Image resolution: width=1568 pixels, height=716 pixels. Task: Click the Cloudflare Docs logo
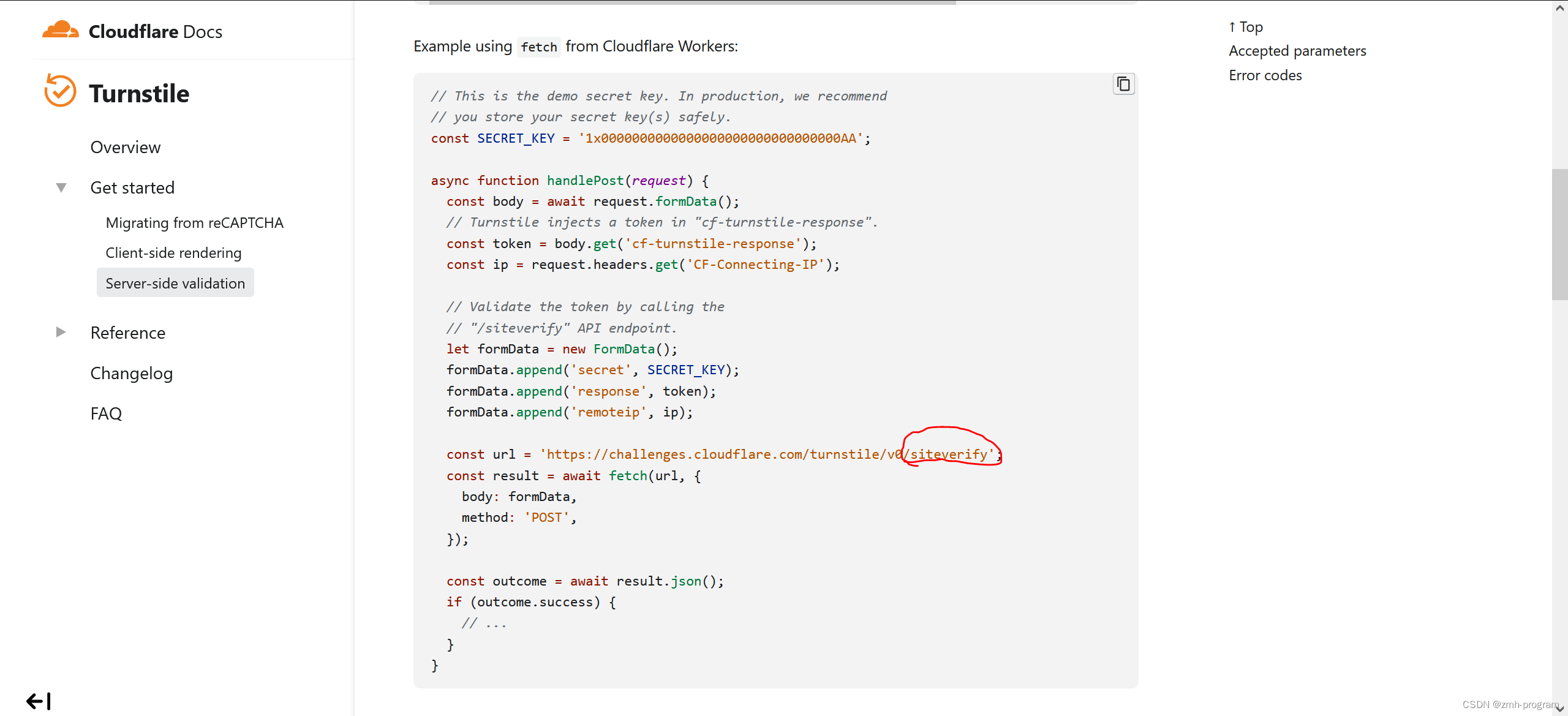[x=133, y=31]
